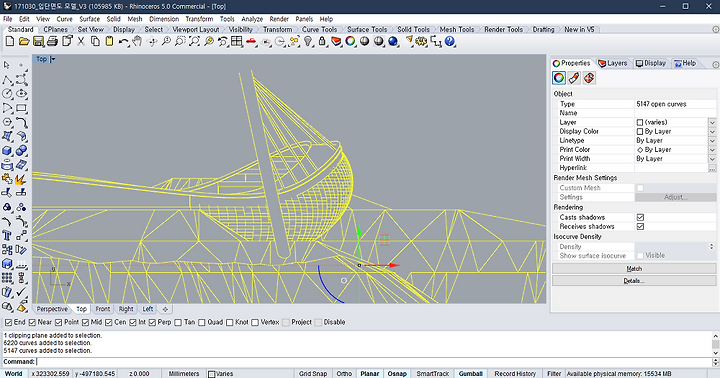The image size is (720, 378).
Task: Toggle the Cen osnap checkbox
Action: click(x=109, y=322)
